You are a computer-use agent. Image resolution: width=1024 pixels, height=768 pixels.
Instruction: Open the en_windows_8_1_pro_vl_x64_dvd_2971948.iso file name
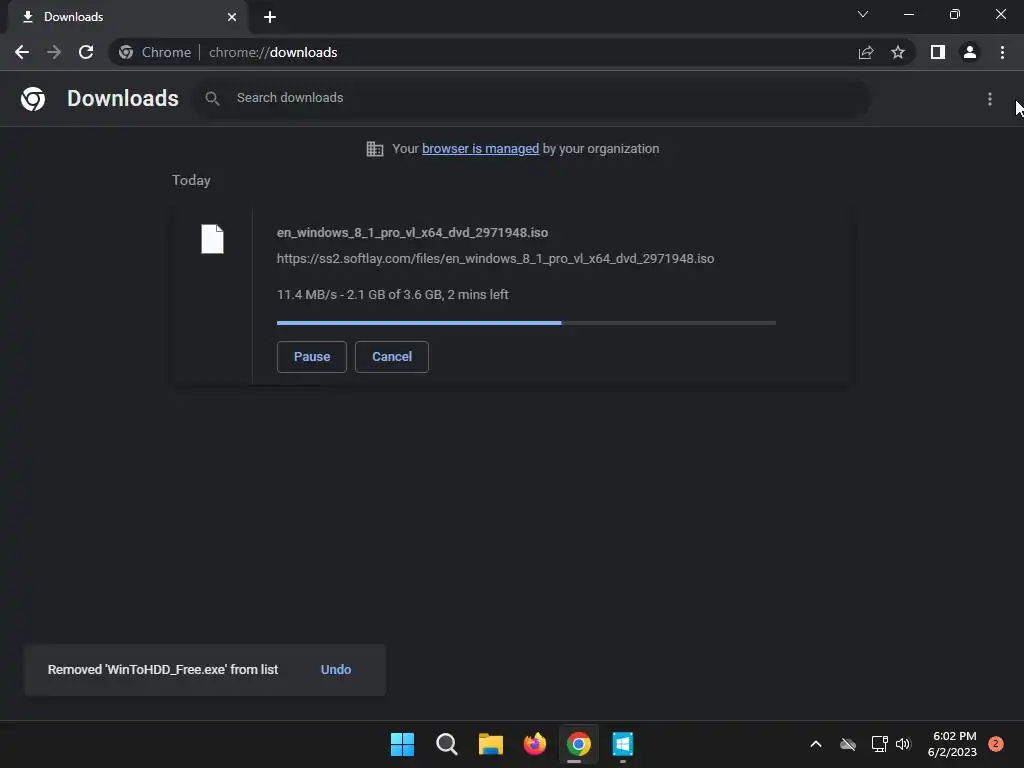(412, 232)
